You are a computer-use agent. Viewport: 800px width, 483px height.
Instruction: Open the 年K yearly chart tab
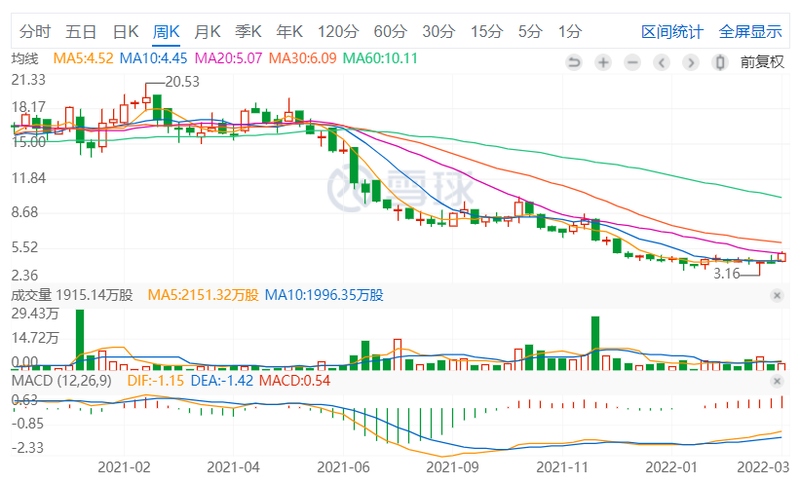[x=290, y=32]
